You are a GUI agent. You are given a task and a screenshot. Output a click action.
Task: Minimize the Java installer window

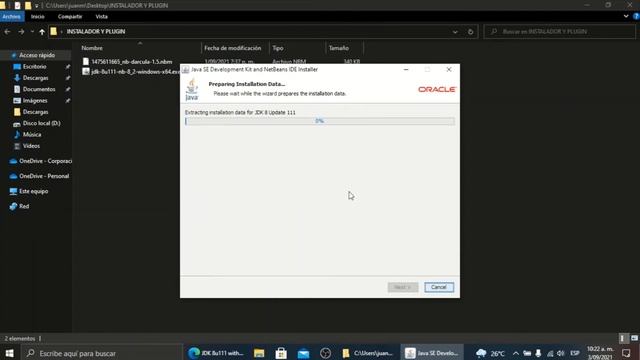coord(406,69)
